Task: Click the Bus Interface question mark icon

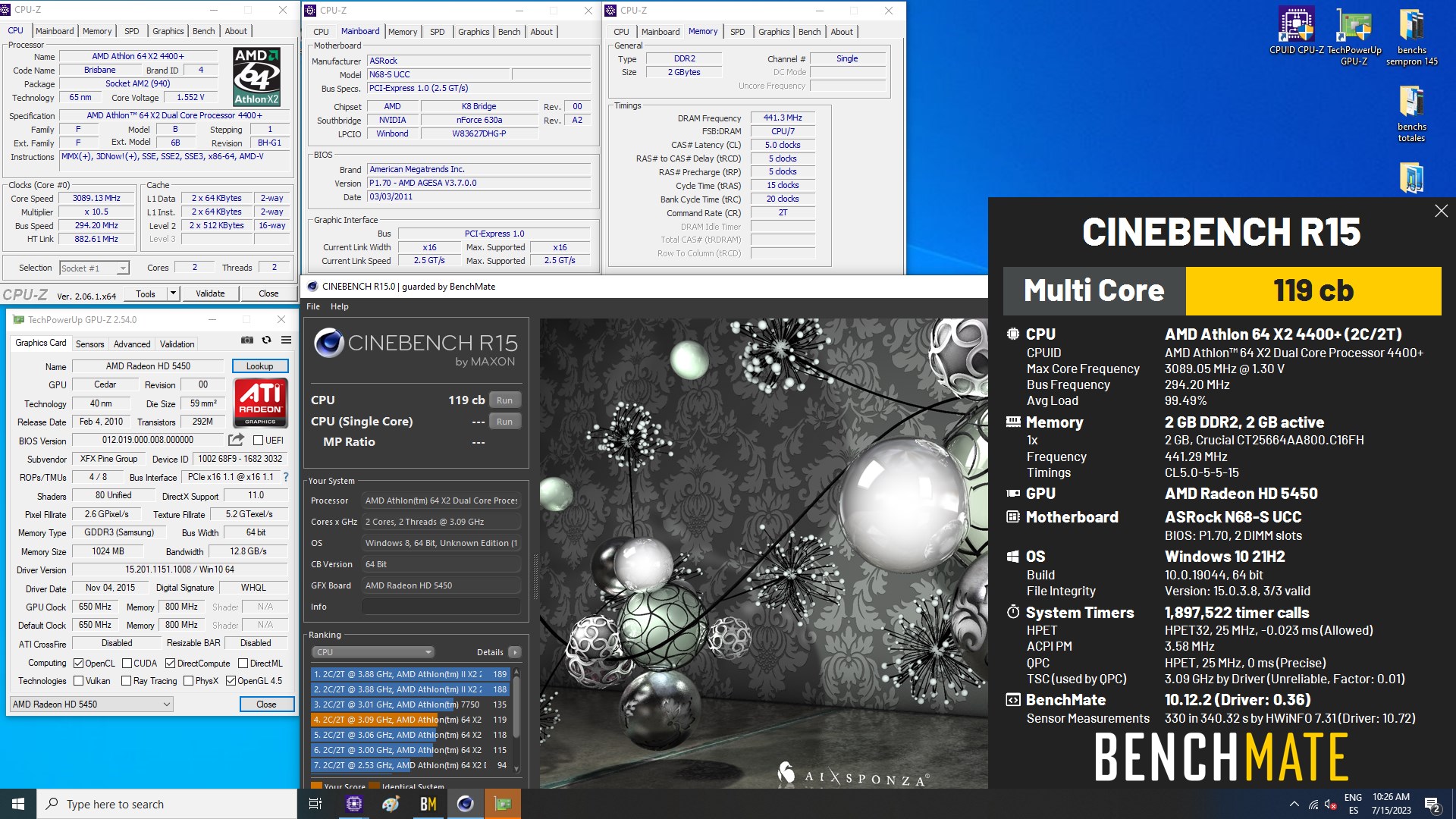Action: (x=286, y=477)
